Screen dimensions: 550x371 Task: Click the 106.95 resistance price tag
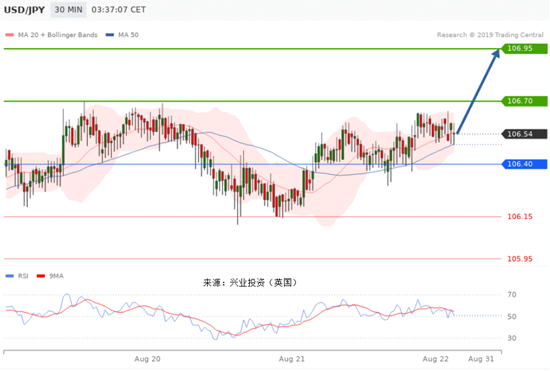524,48
